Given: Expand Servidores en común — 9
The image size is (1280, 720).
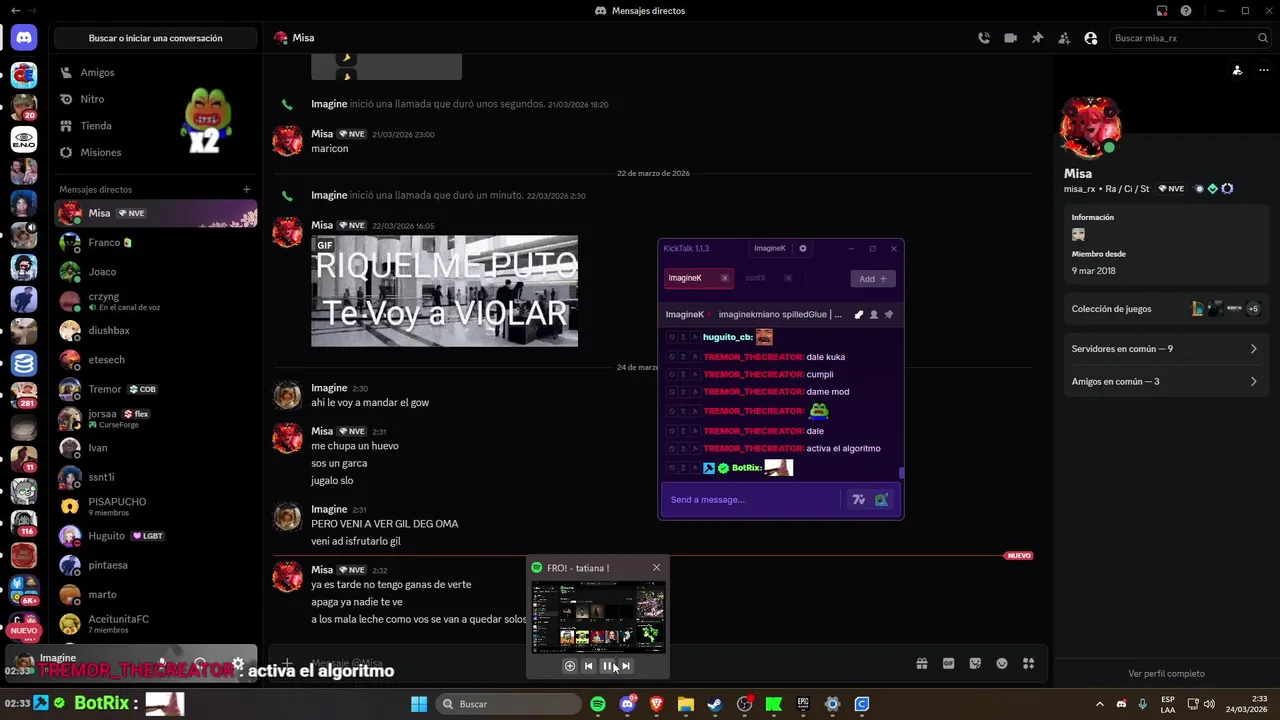Looking at the screenshot, I should tap(1165, 349).
